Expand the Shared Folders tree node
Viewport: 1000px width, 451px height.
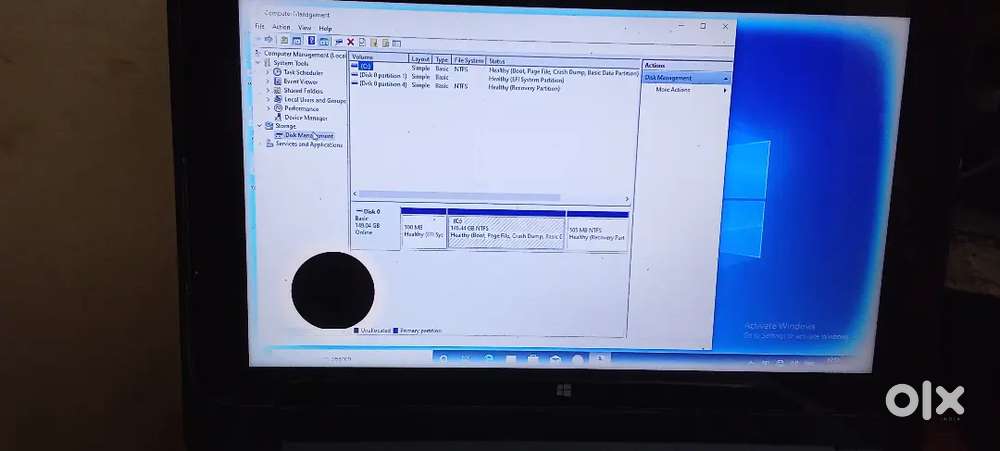tap(268, 90)
